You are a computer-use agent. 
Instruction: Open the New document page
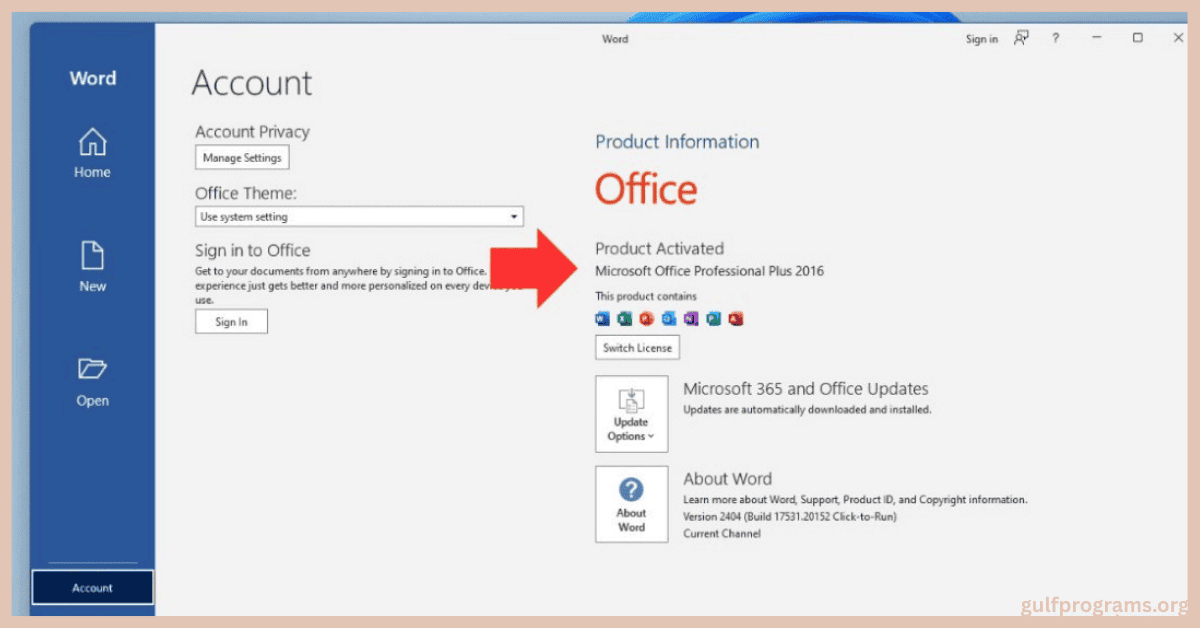[92, 257]
